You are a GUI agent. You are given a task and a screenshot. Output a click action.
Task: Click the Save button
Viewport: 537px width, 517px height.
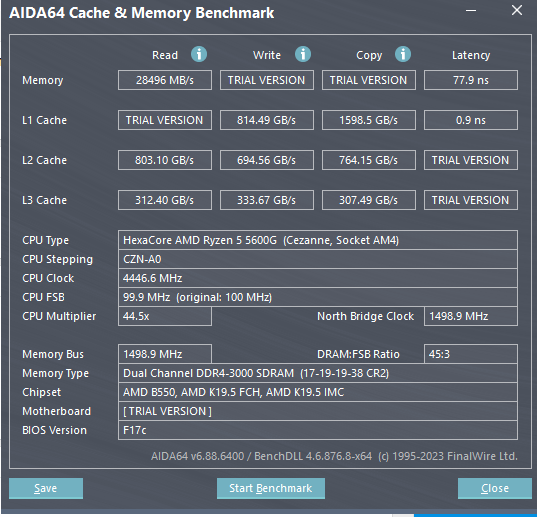[46, 488]
